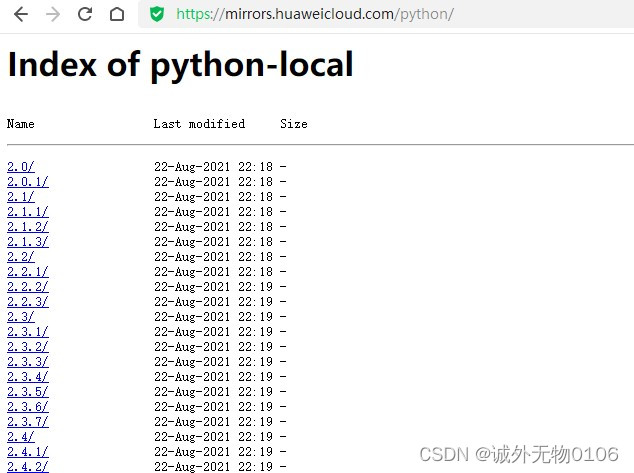Screen dimensions: 634x473
Task: Click the green security shield icon
Action: [157, 15]
